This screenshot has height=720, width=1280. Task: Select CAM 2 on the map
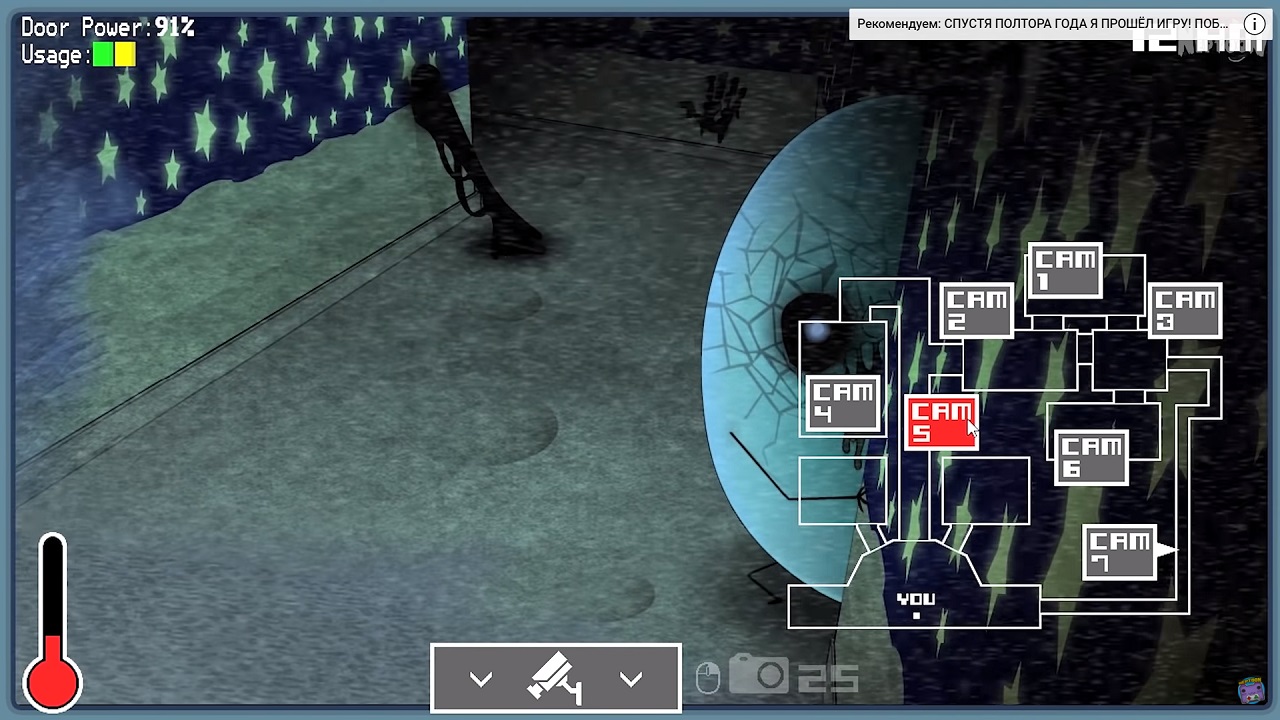(x=976, y=310)
